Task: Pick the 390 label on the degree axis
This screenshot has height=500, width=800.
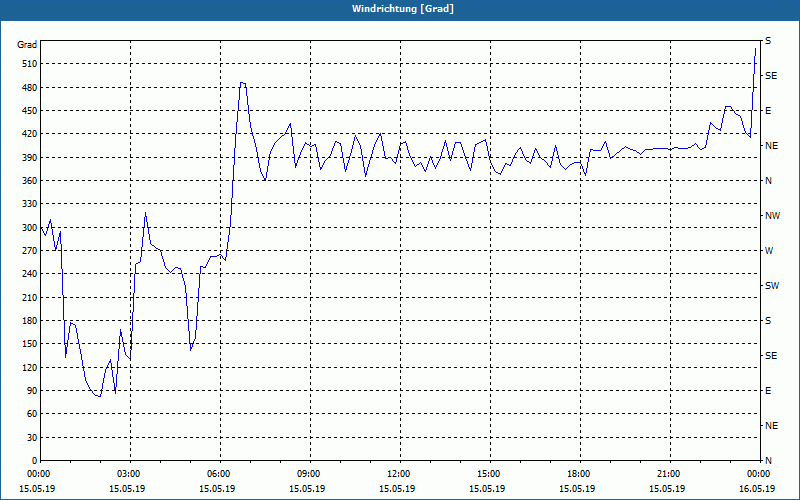Action: [30, 157]
